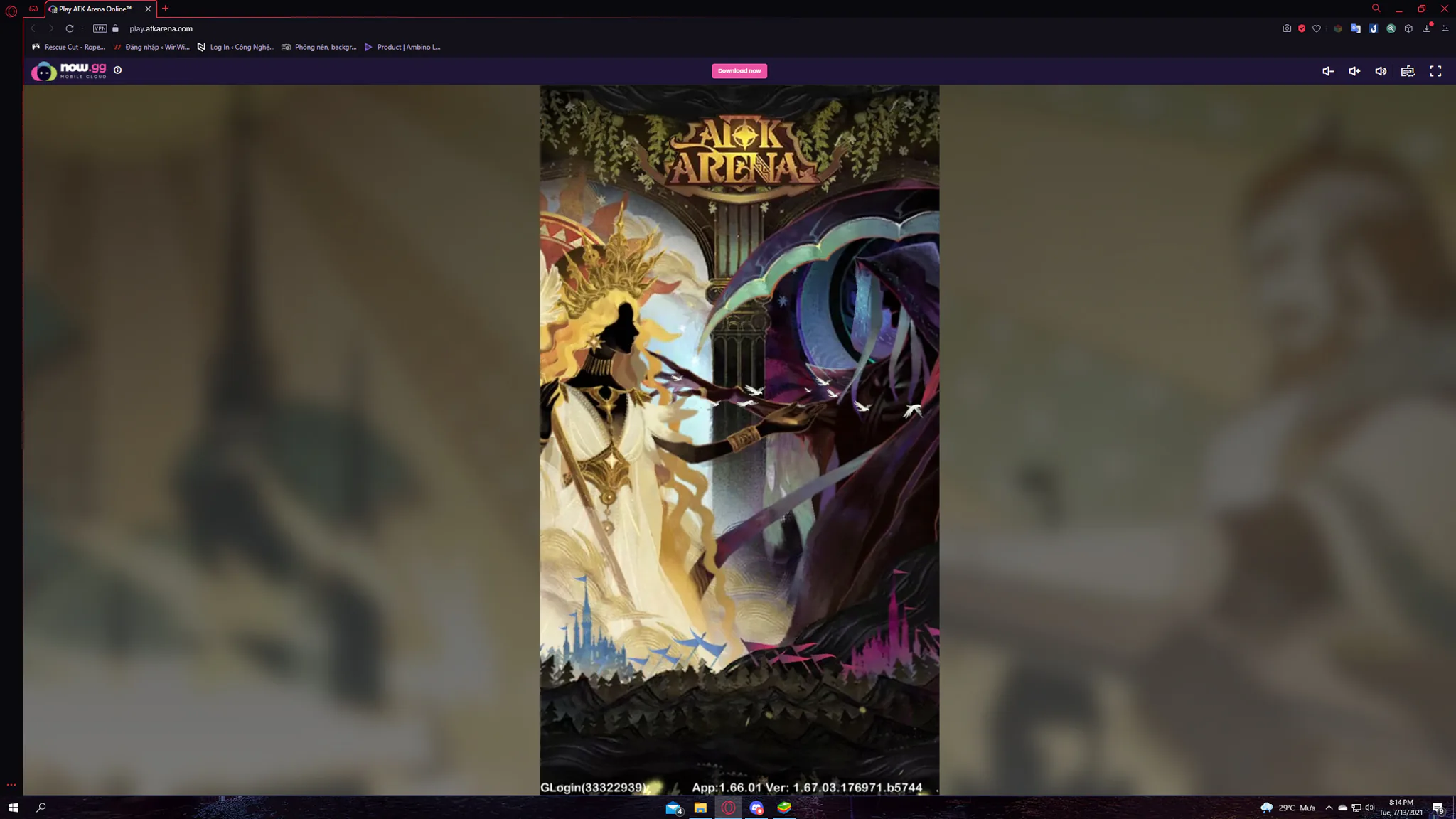Enter now.gg fullscreen mode
Image resolution: width=1456 pixels, height=819 pixels.
click(1435, 71)
